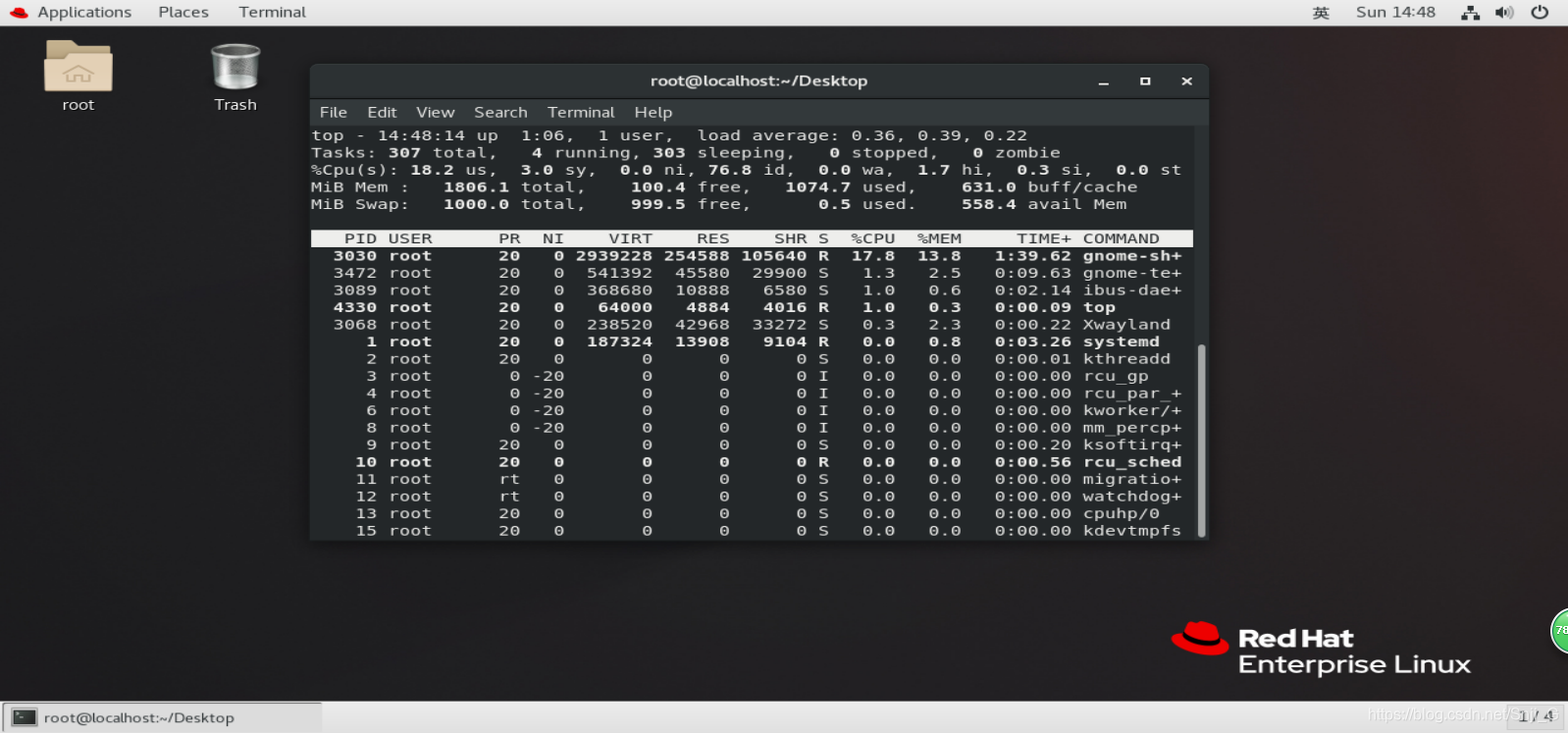1568x733 pixels.
Task: Click the volume speaker icon
Action: click(1504, 13)
